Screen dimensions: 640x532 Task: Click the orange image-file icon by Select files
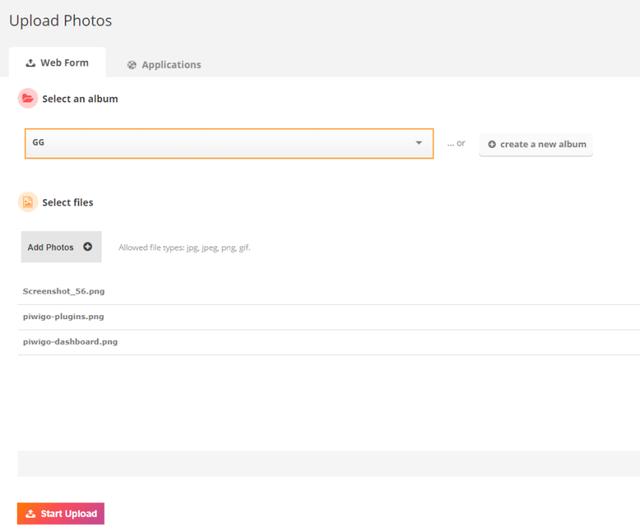pos(28,202)
